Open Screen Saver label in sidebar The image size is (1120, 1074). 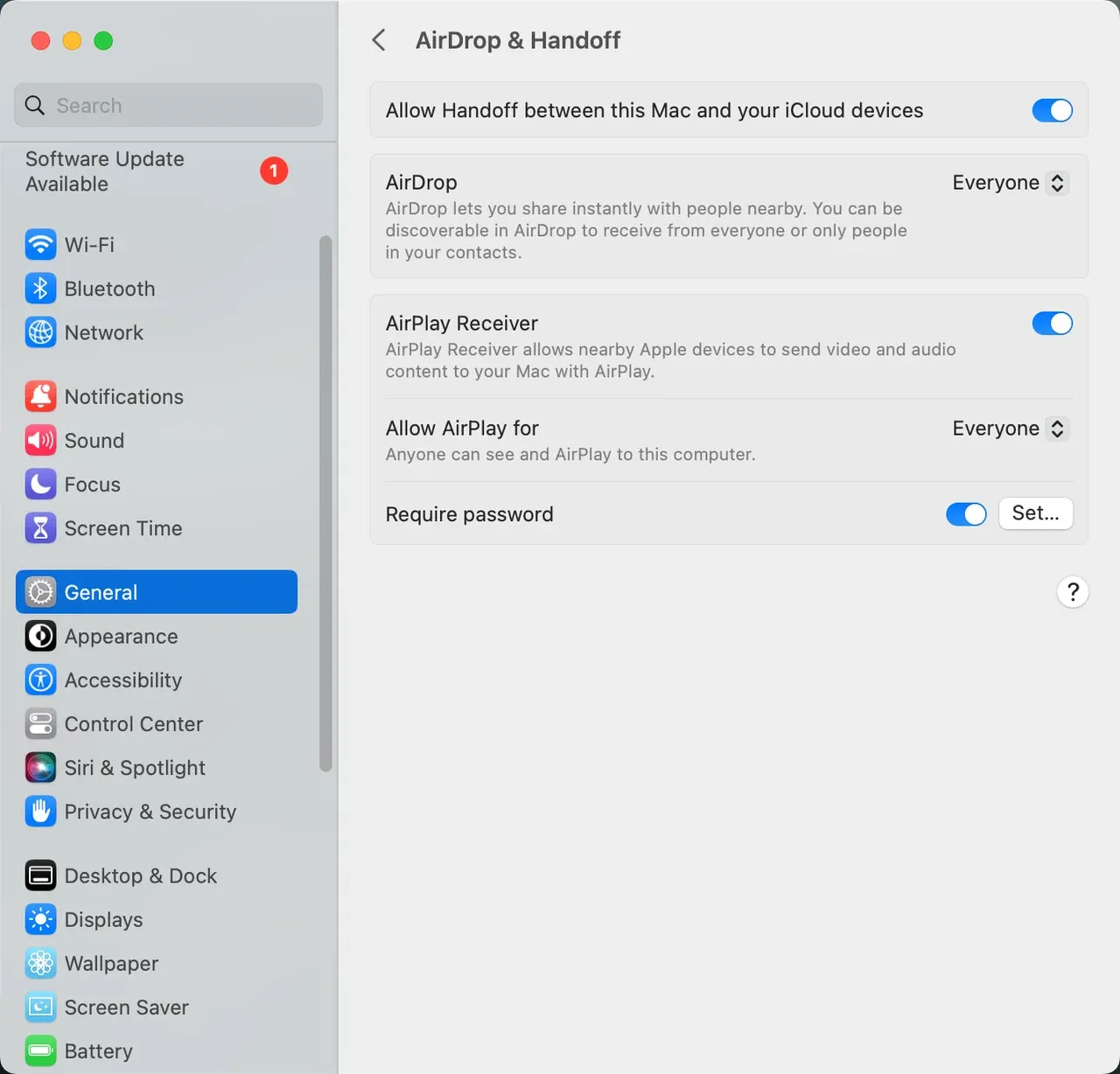(127, 1008)
